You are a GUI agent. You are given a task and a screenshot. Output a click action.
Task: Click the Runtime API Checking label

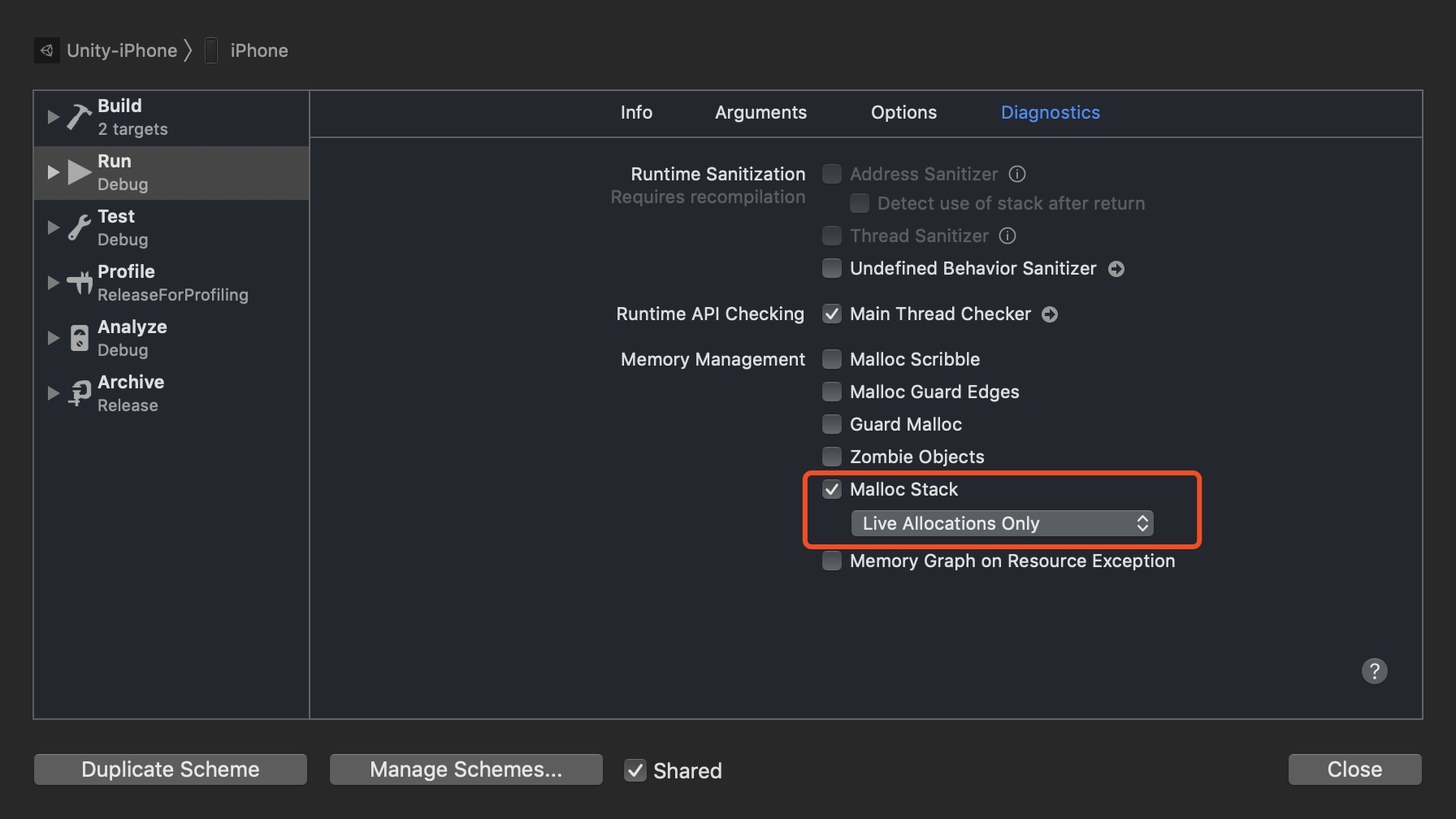(x=710, y=314)
